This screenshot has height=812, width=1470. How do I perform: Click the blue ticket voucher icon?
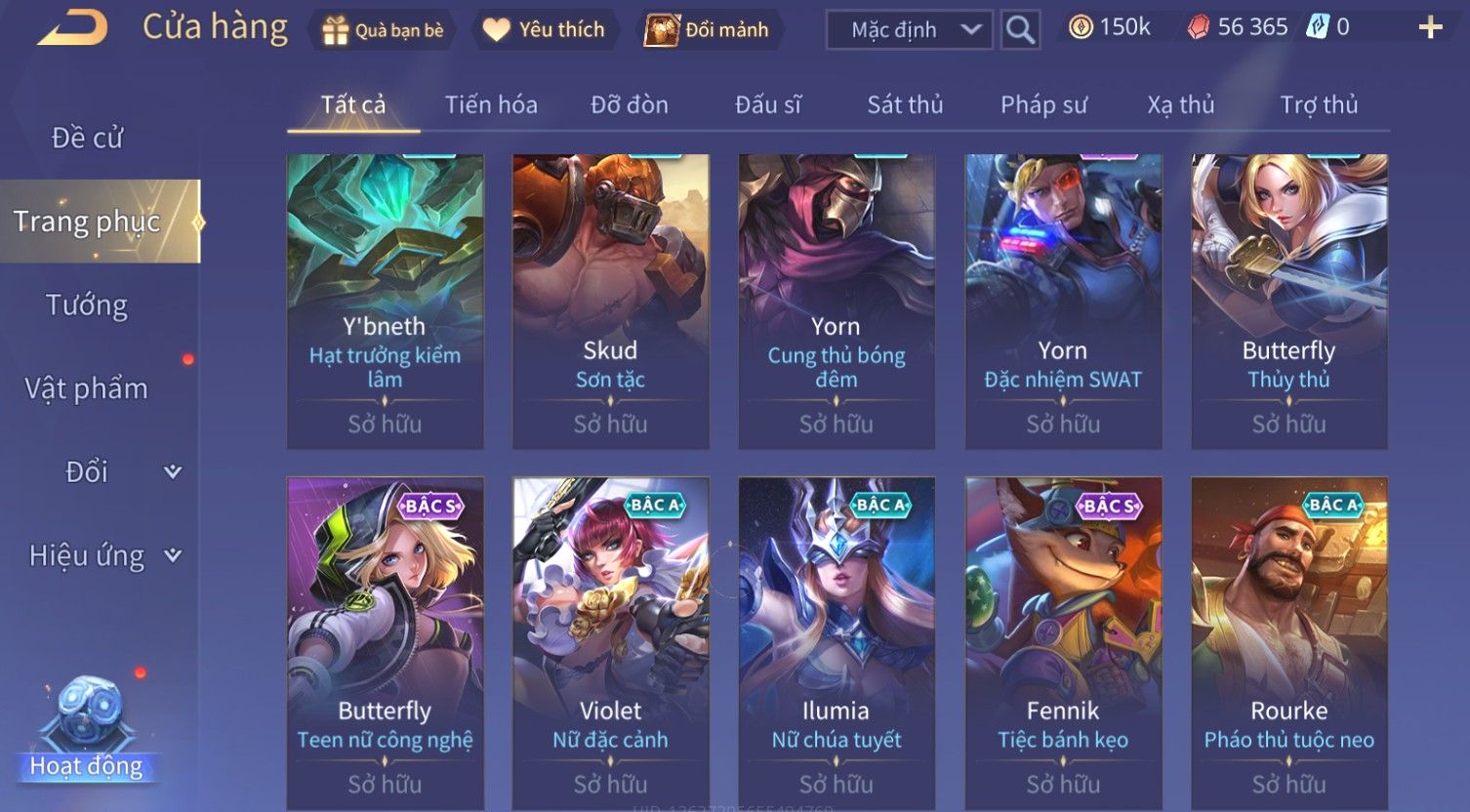click(1318, 27)
